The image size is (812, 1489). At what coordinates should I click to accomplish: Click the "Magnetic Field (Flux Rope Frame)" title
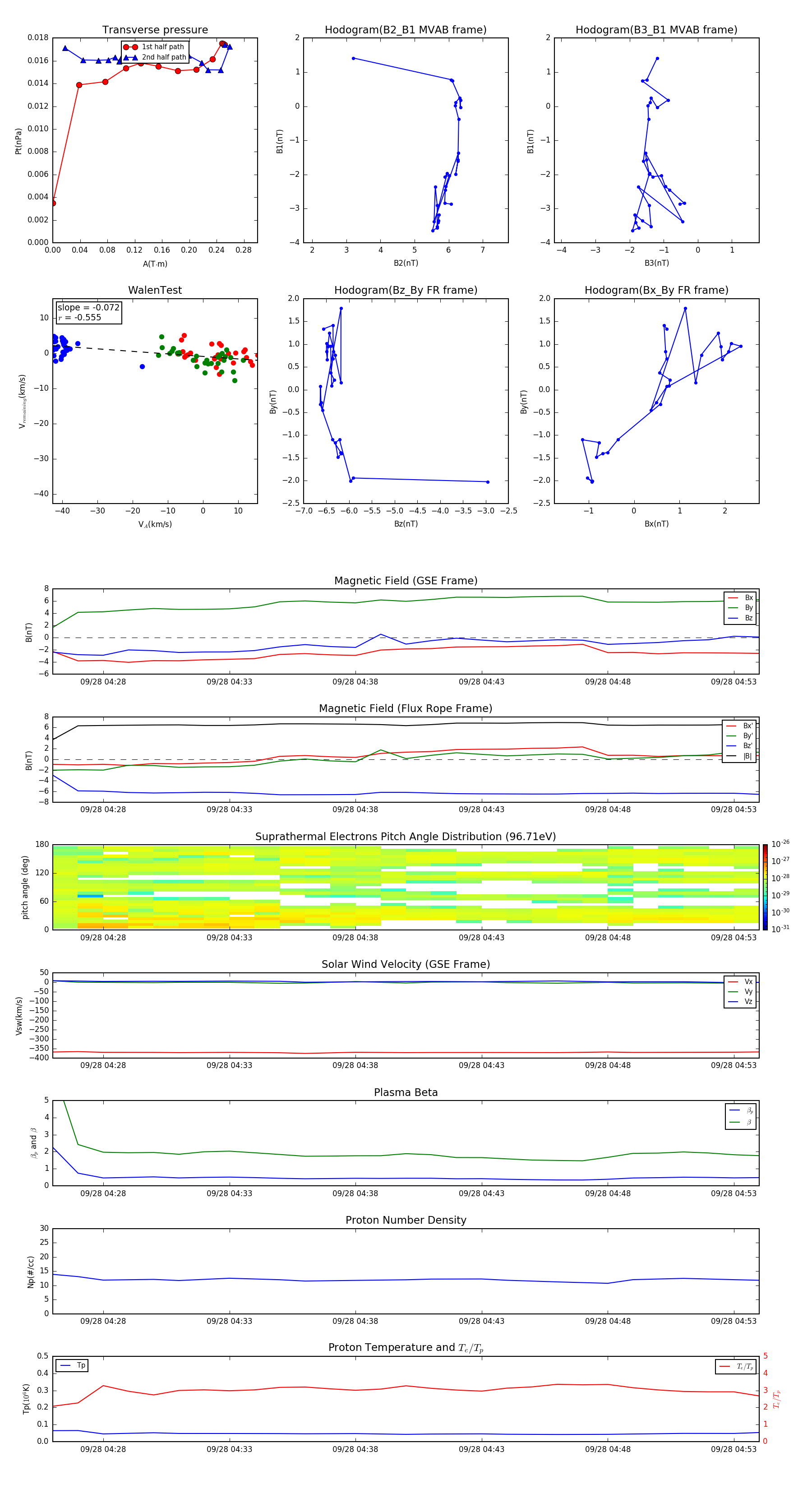point(406,709)
